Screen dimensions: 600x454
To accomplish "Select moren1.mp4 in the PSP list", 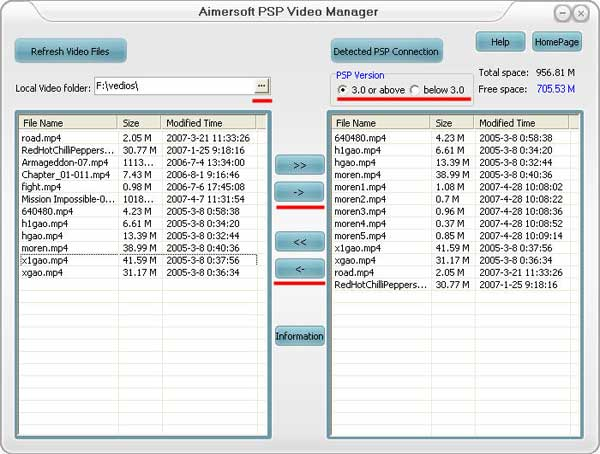I will coord(452,187).
